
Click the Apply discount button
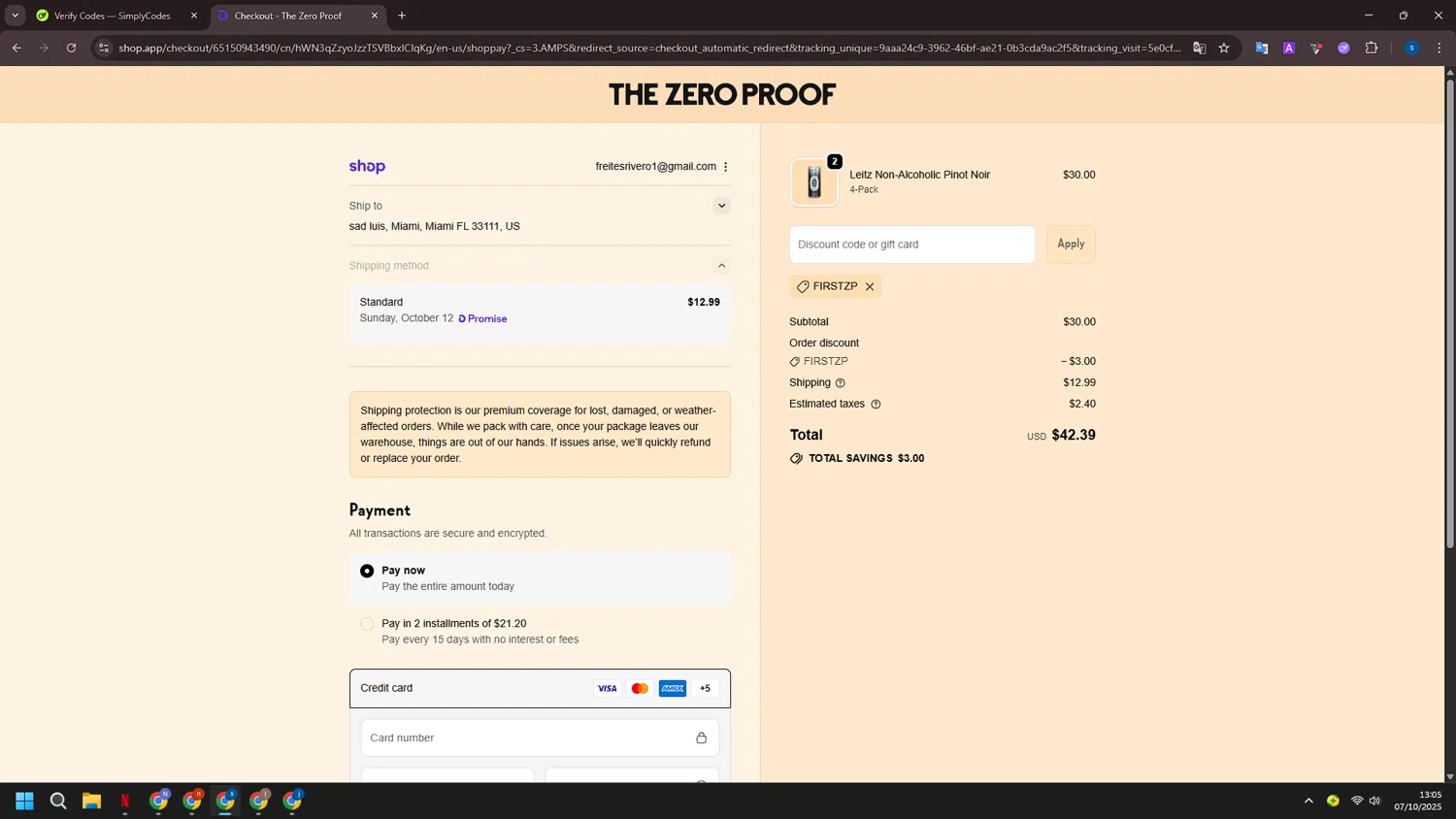1071,245
